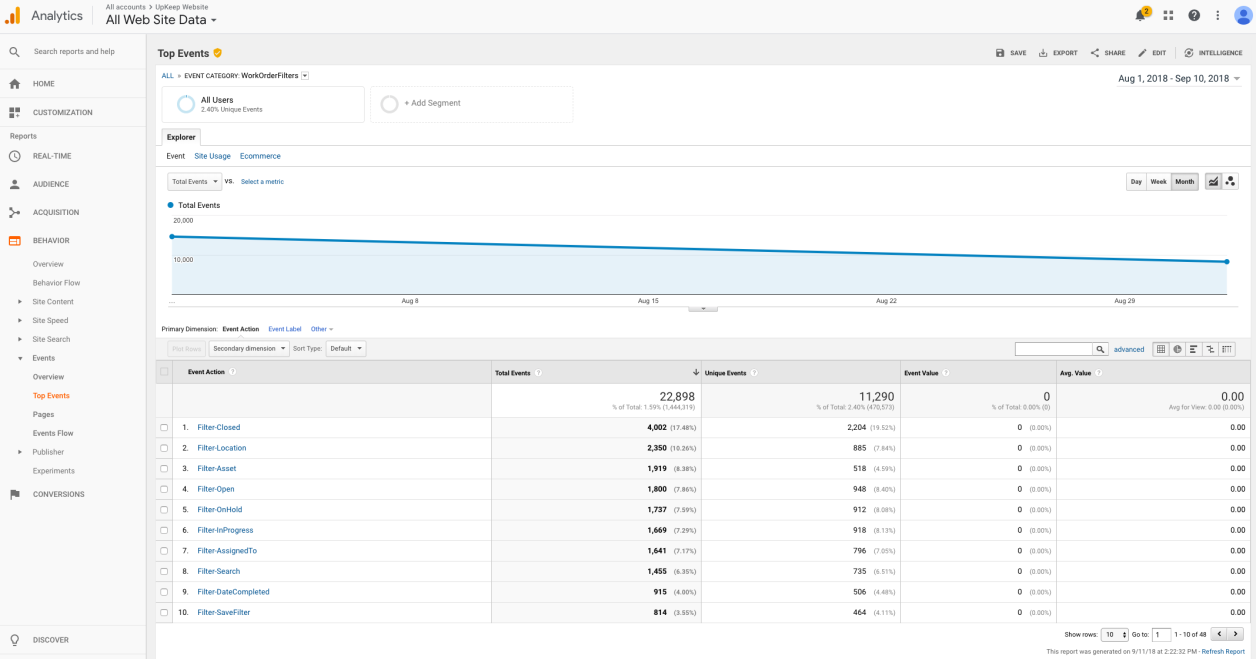
Task: Click the help icon beside Unique Events header
Action: [x=754, y=373]
